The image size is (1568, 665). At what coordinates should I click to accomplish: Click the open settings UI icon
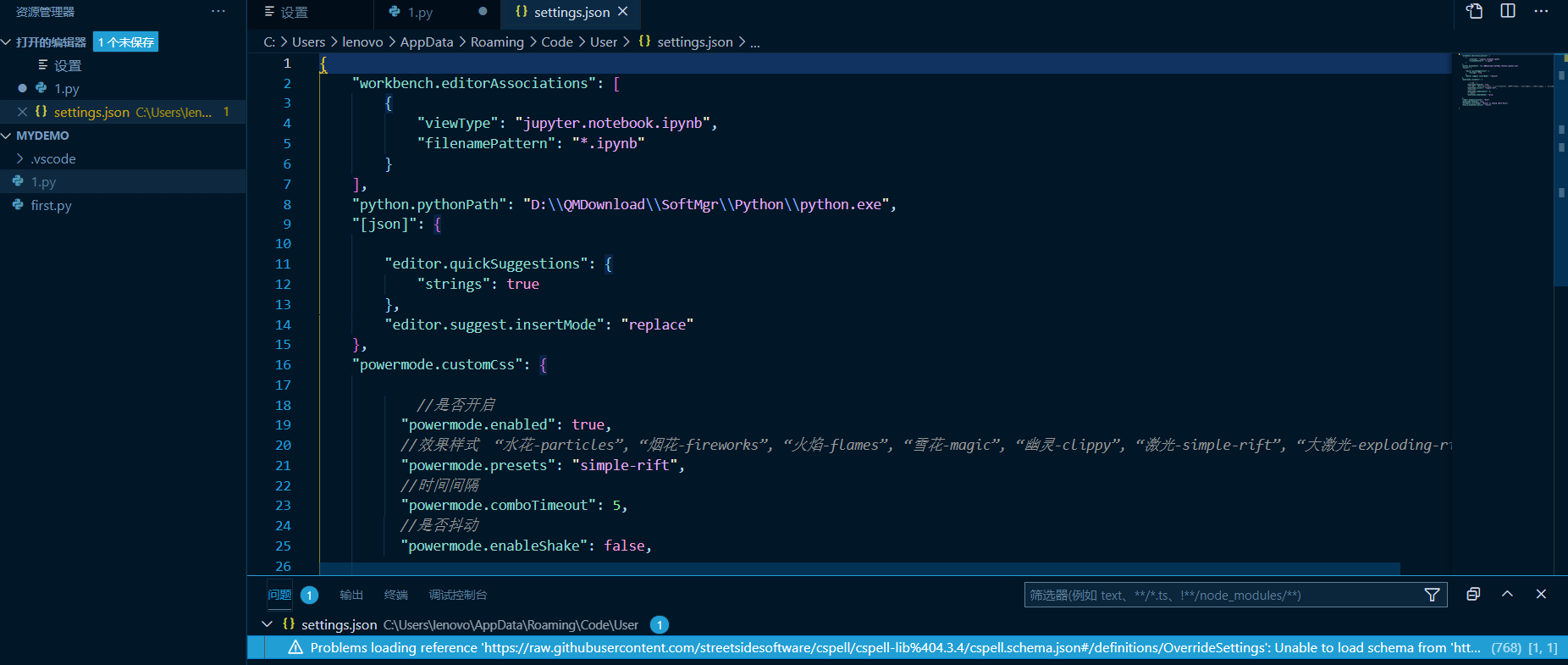click(1474, 11)
